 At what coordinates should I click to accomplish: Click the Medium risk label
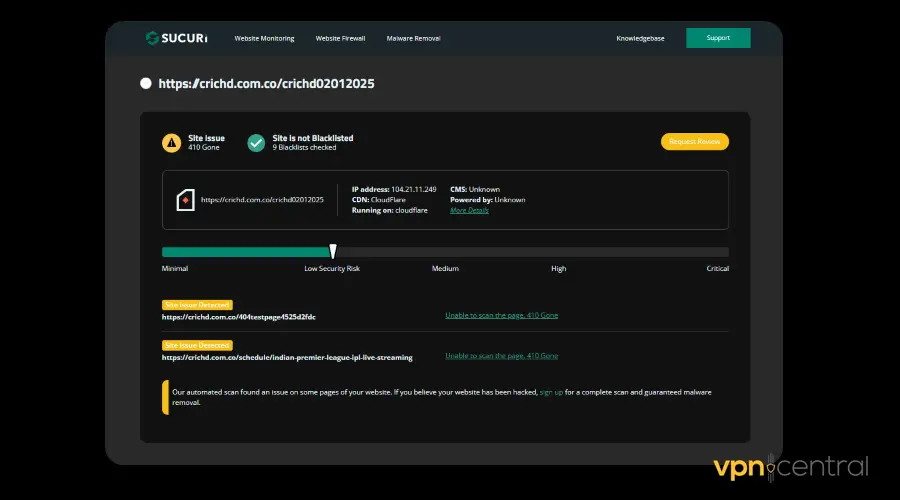pyautogui.click(x=445, y=269)
